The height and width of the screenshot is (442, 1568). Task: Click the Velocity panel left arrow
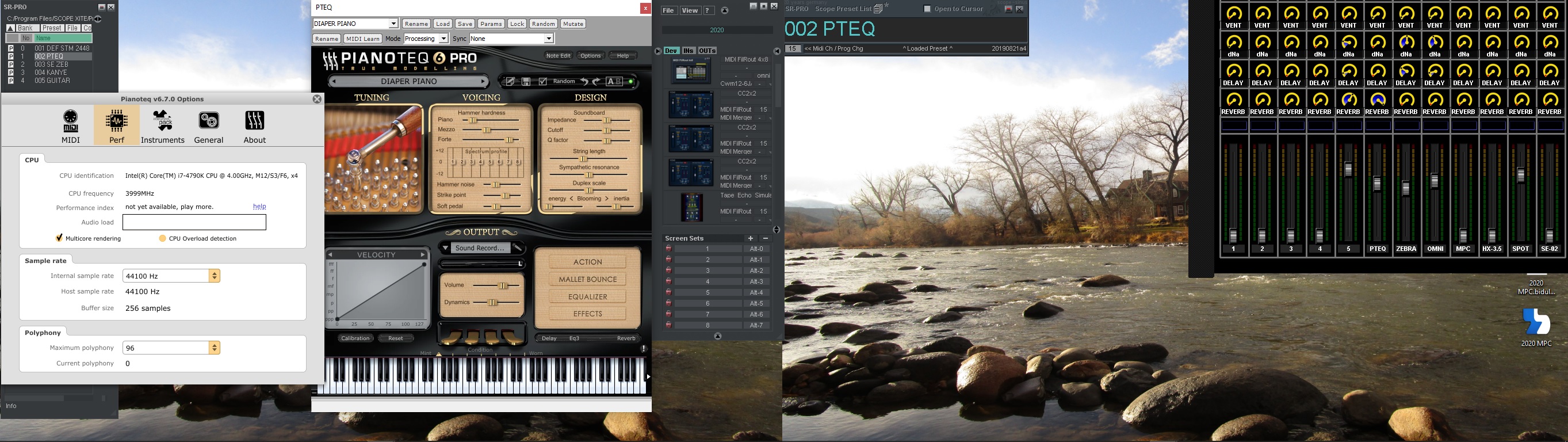[x=330, y=254]
